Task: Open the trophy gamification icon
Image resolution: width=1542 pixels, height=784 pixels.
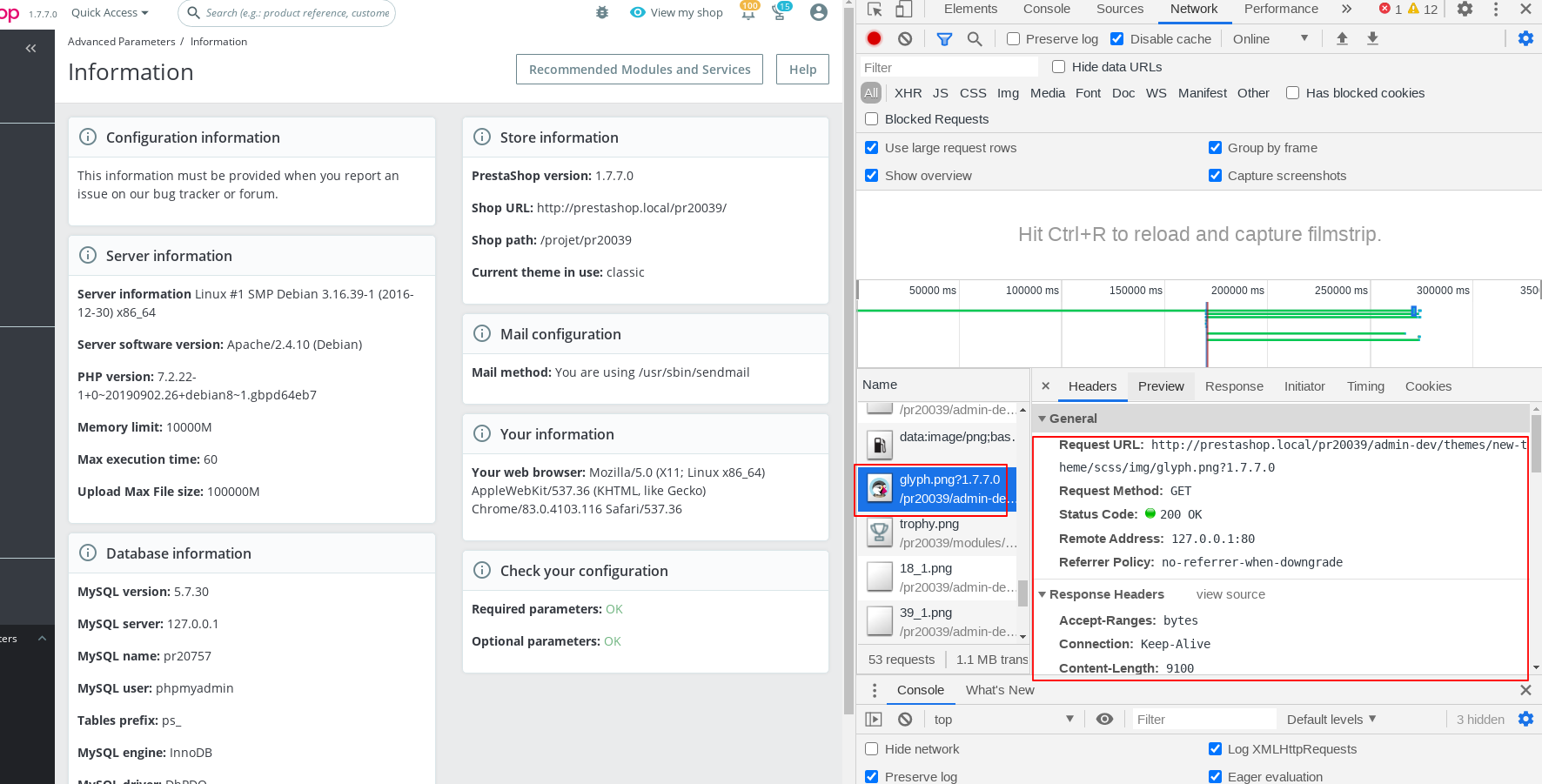Action: (x=779, y=13)
